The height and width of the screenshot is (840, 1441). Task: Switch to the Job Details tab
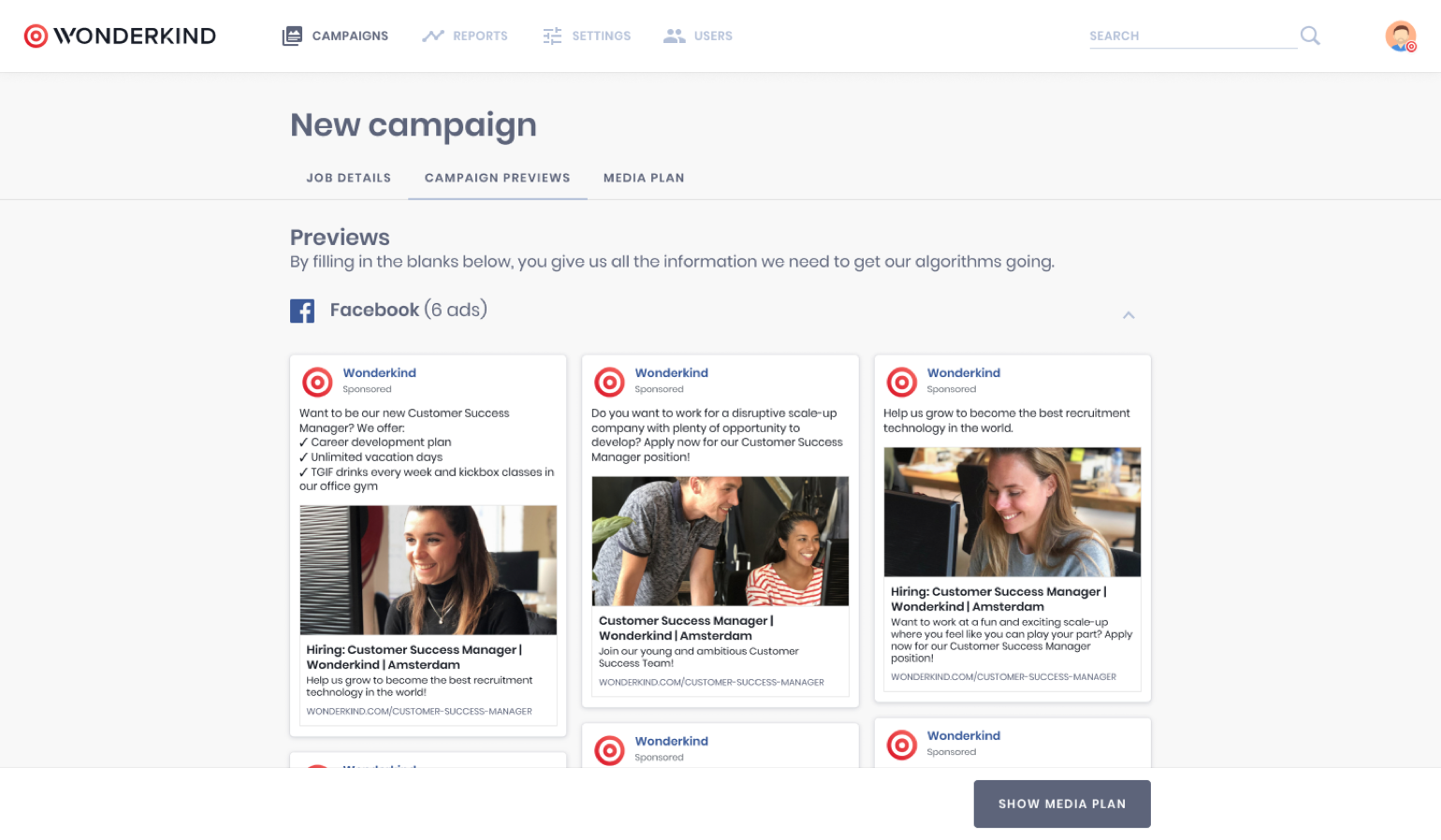point(349,178)
